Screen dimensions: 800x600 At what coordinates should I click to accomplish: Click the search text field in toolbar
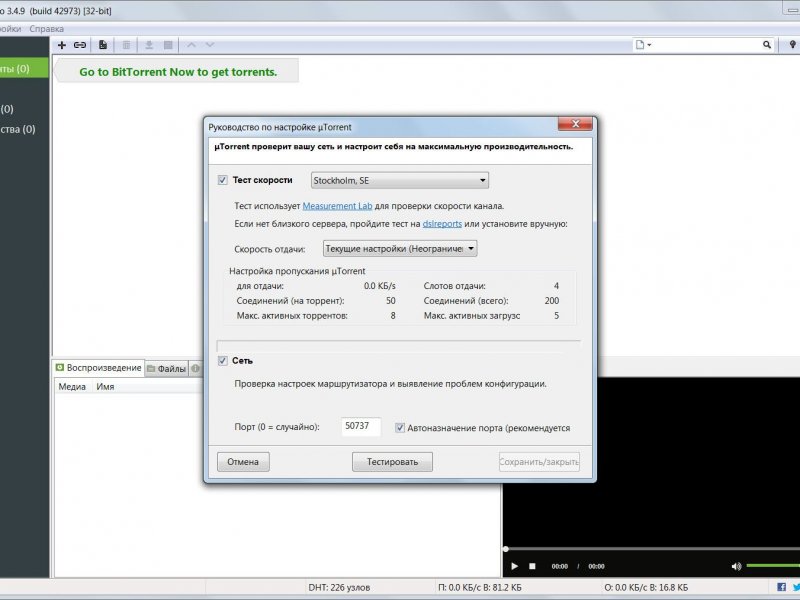pyautogui.click(x=707, y=45)
